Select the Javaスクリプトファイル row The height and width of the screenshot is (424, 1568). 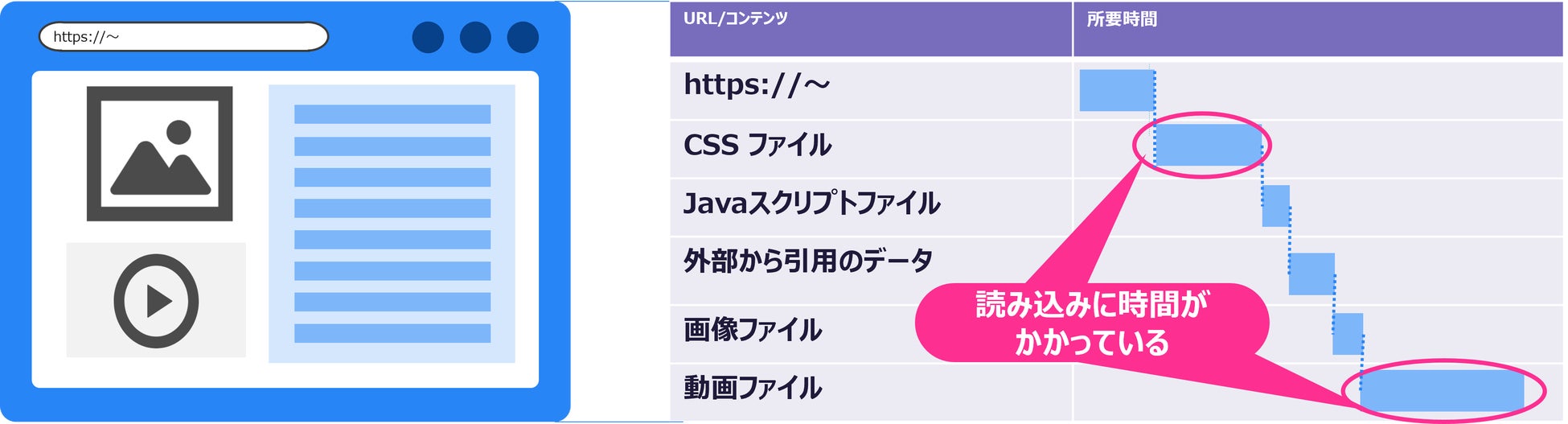coord(811,204)
